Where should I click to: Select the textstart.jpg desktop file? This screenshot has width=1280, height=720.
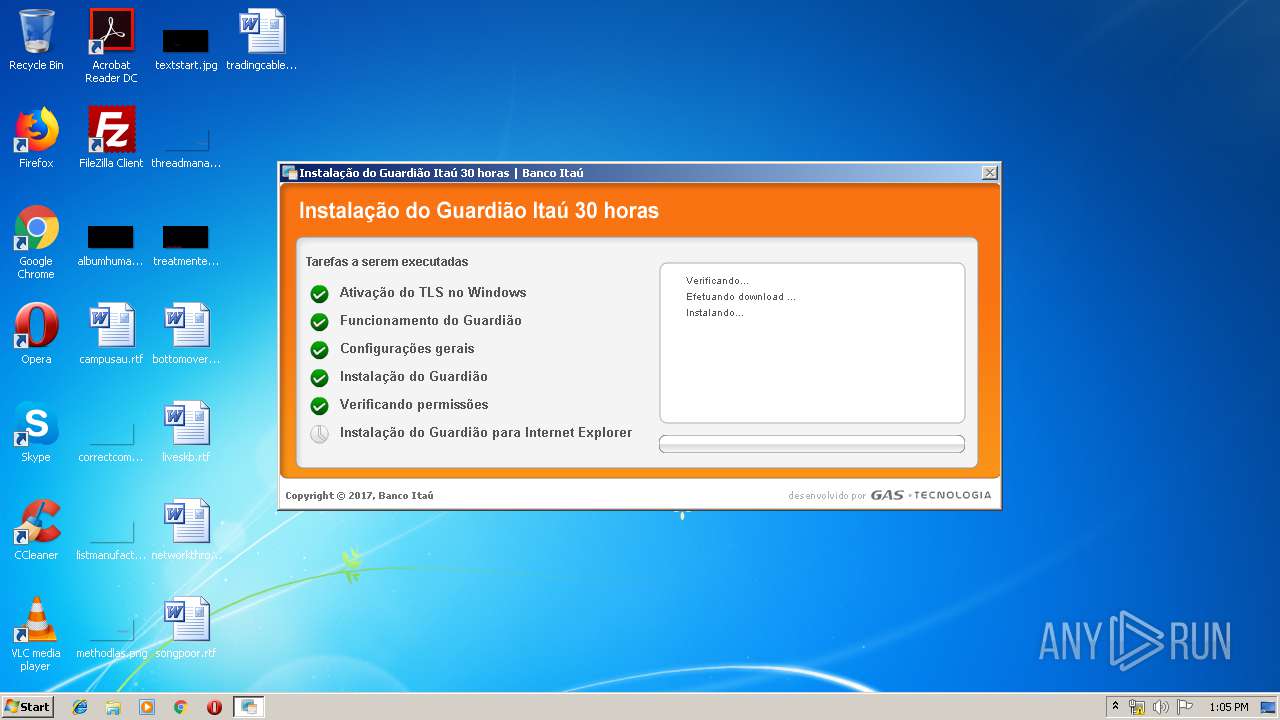coord(186,49)
